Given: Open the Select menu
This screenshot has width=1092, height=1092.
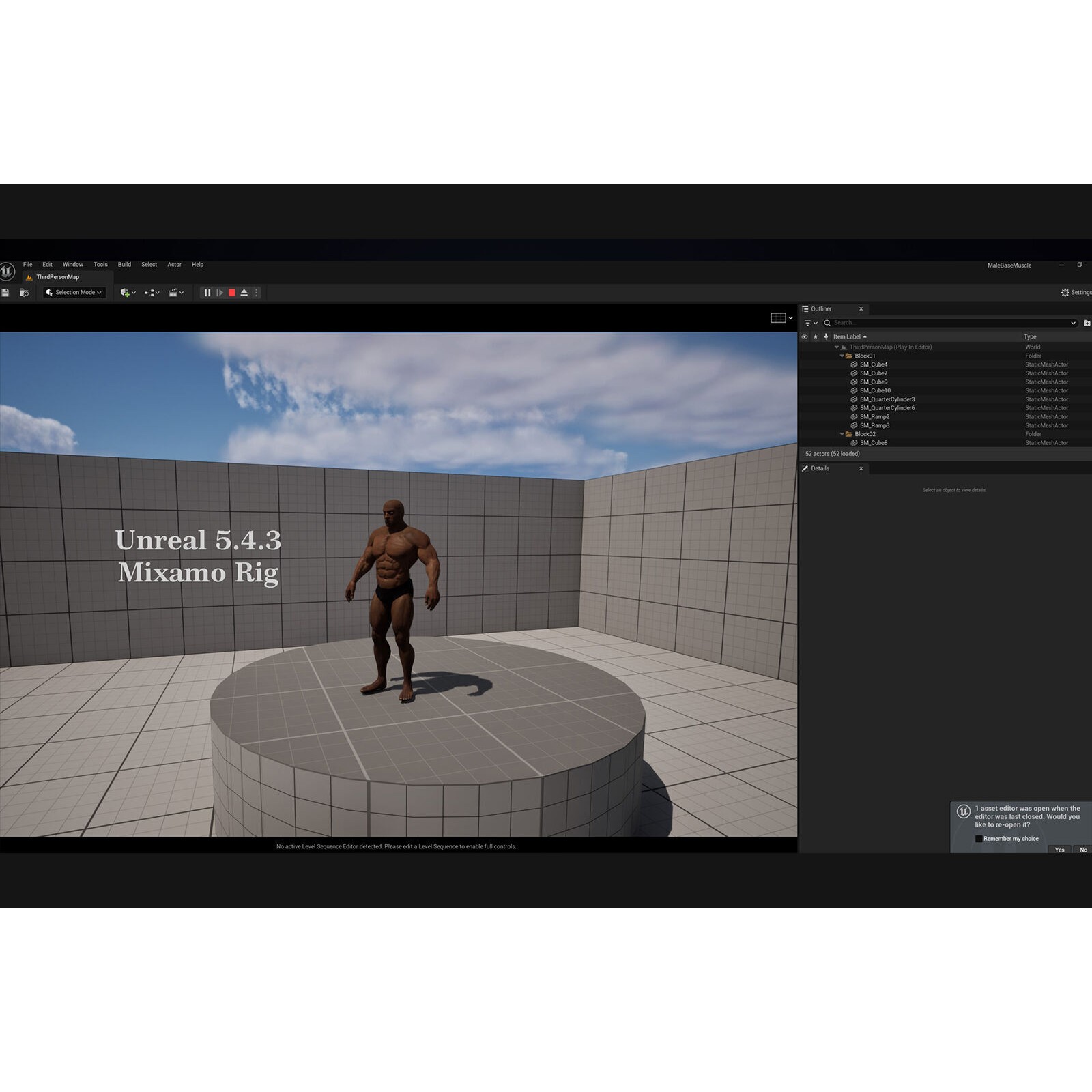Looking at the screenshot, I should tap(149, 265).
